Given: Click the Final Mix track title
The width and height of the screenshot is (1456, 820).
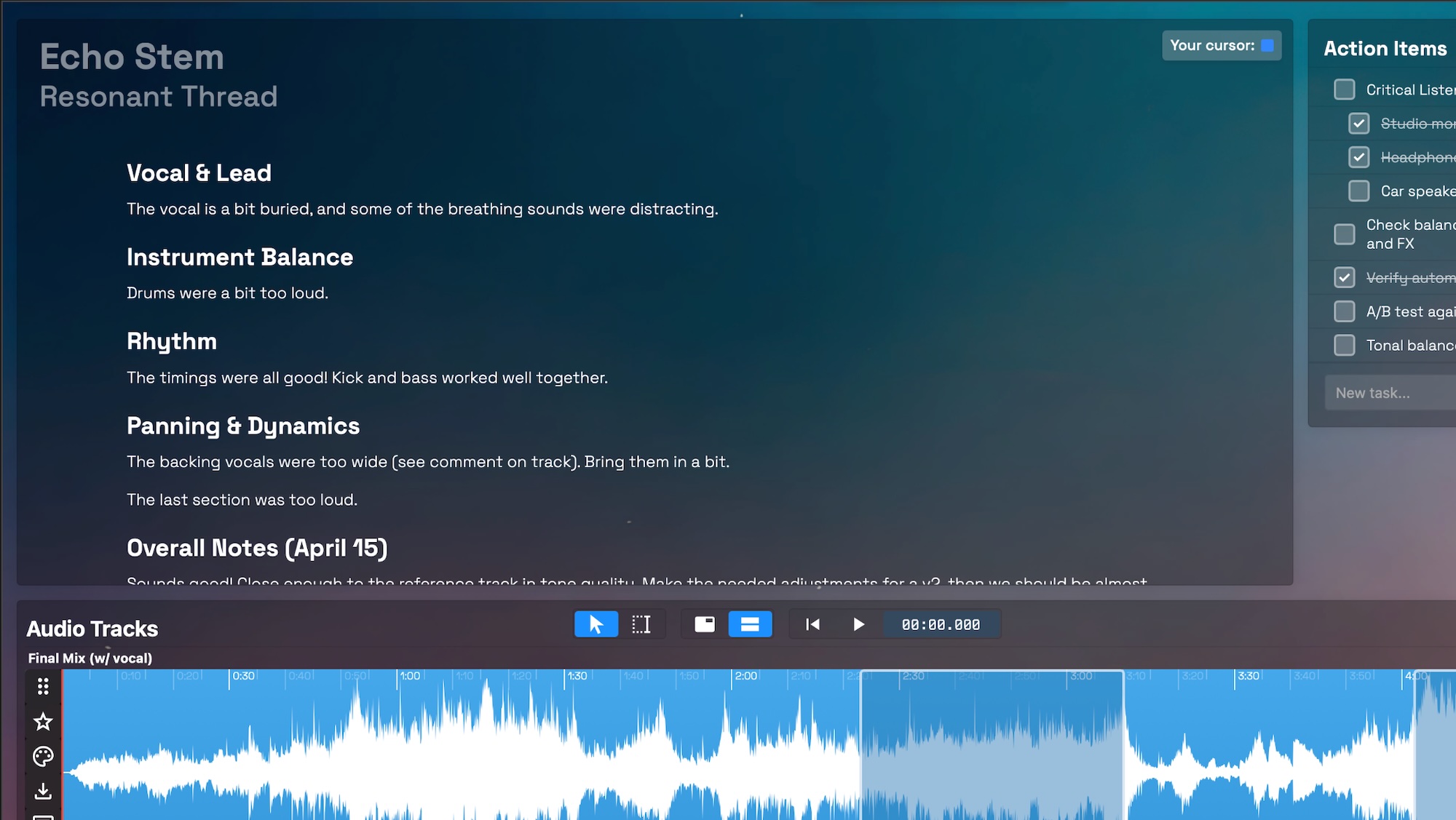Looking at the screenshot, I should click(x=90, y=658).
